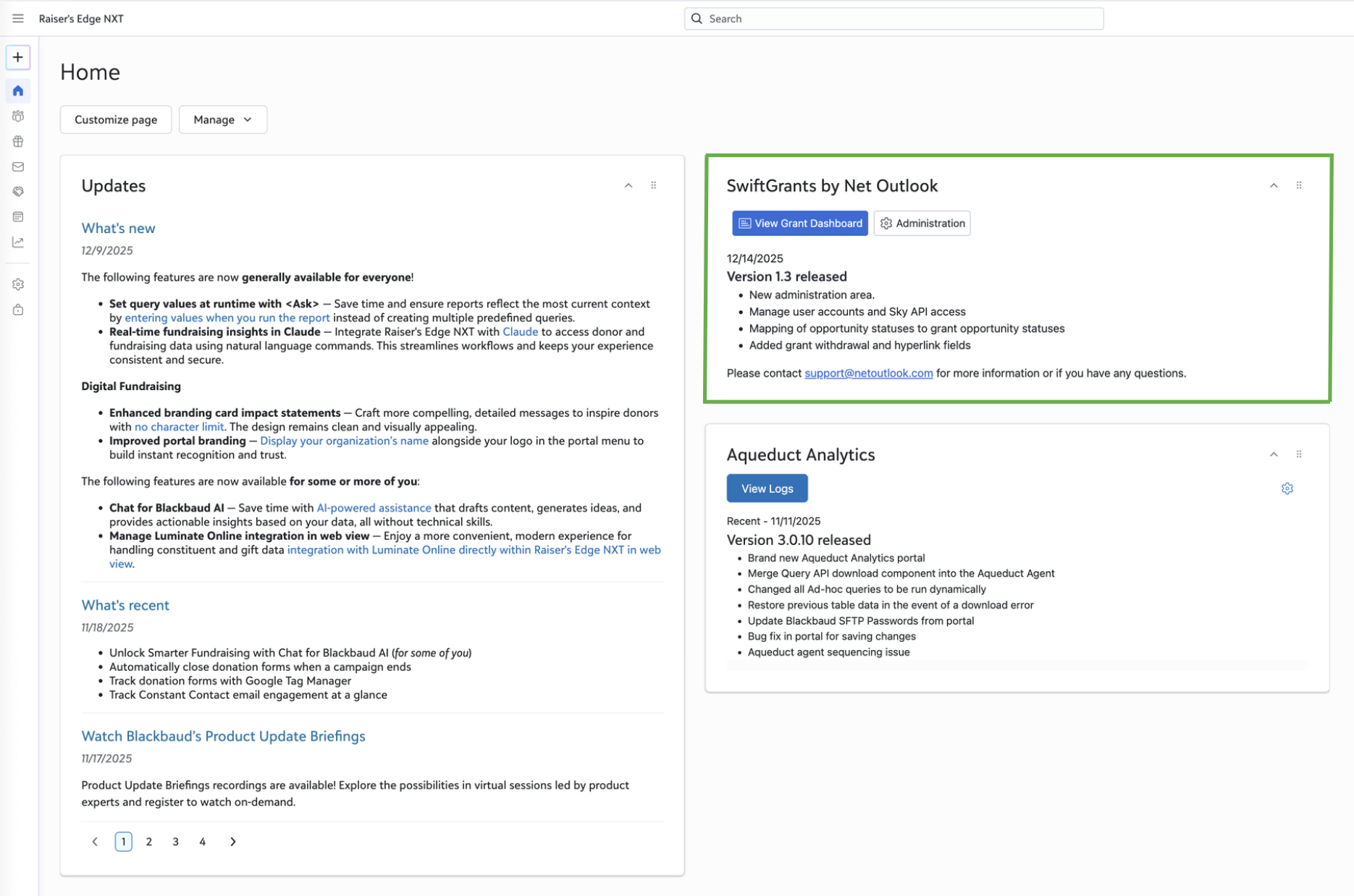Open the lock Security icon in sidebar

[x=18, y=310]
